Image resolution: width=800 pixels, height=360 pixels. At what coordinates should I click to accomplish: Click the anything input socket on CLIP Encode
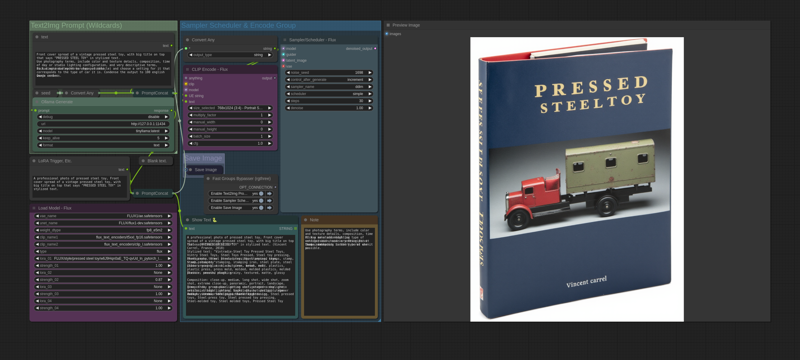coord(186,78)
